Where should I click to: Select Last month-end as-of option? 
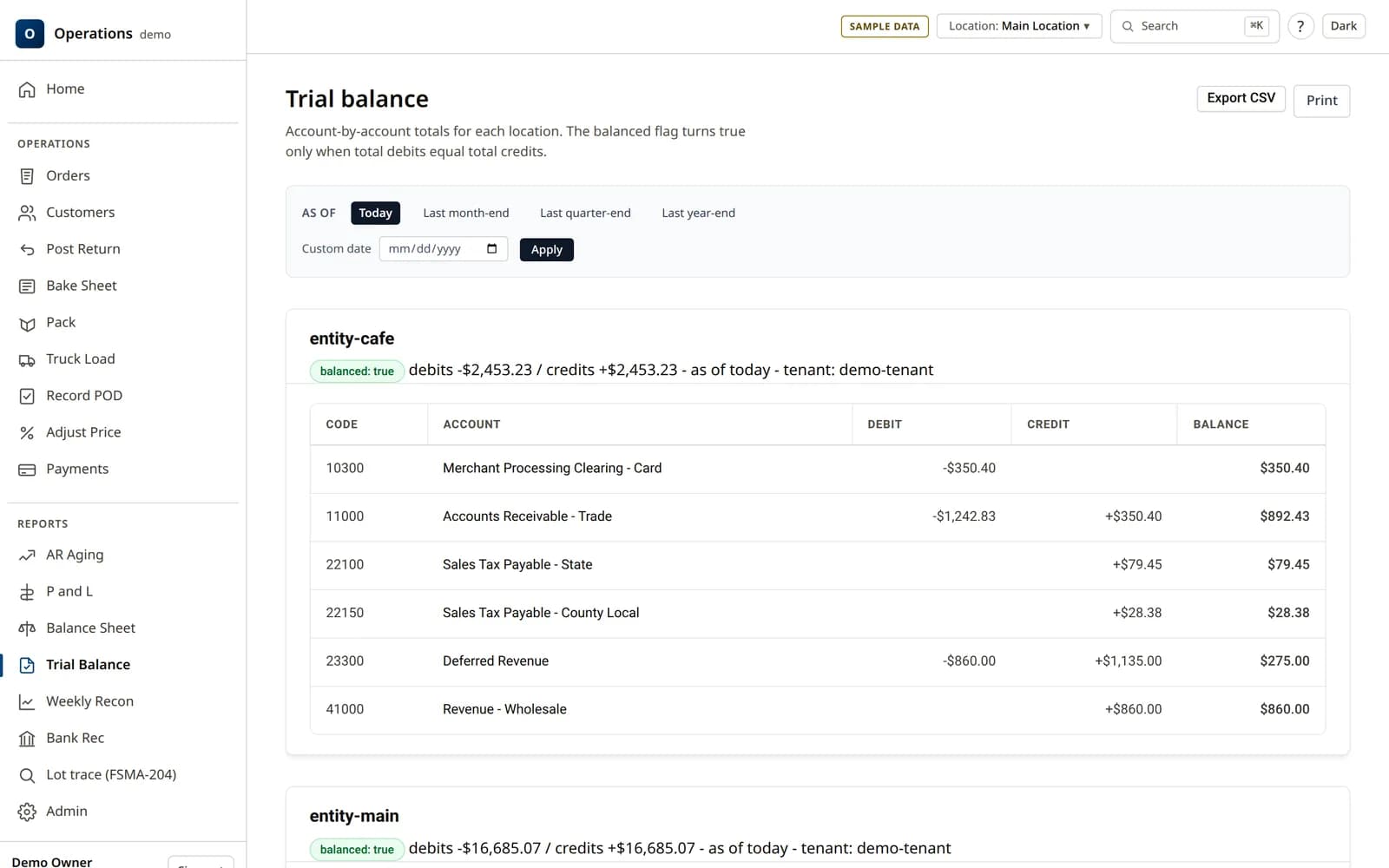[x=466, y=213]
